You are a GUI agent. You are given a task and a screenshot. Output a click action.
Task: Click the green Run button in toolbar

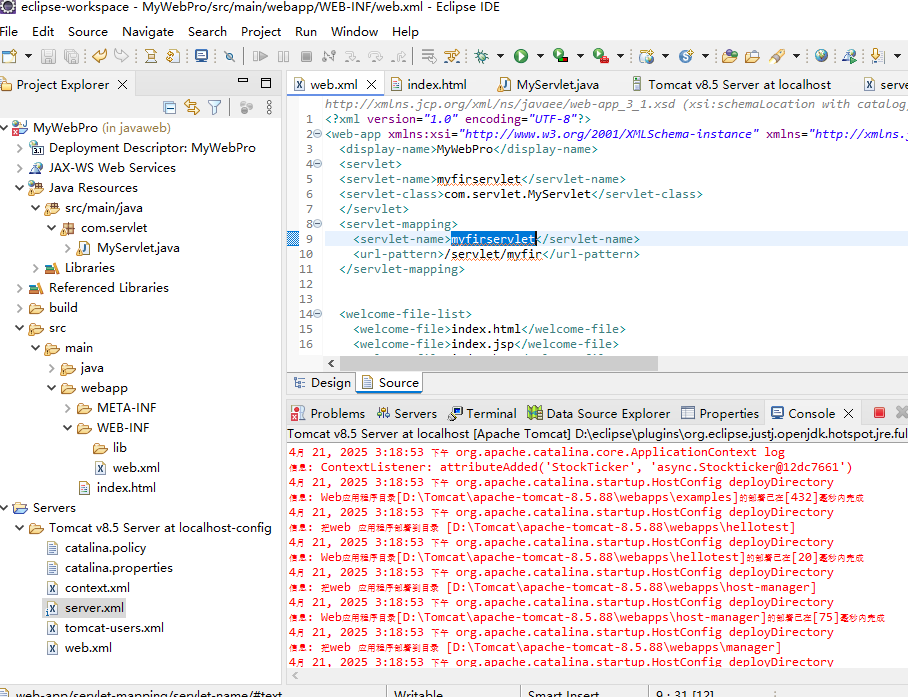pyautogui.click(x=521, y=56)
